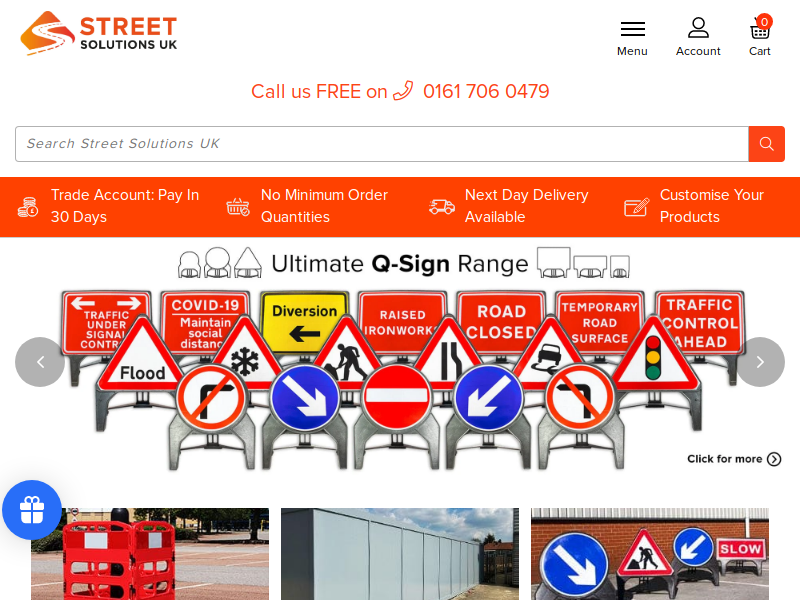Open the hamburger Menu icon
Screen dimensions: 800x600
(x=633, y=29)
